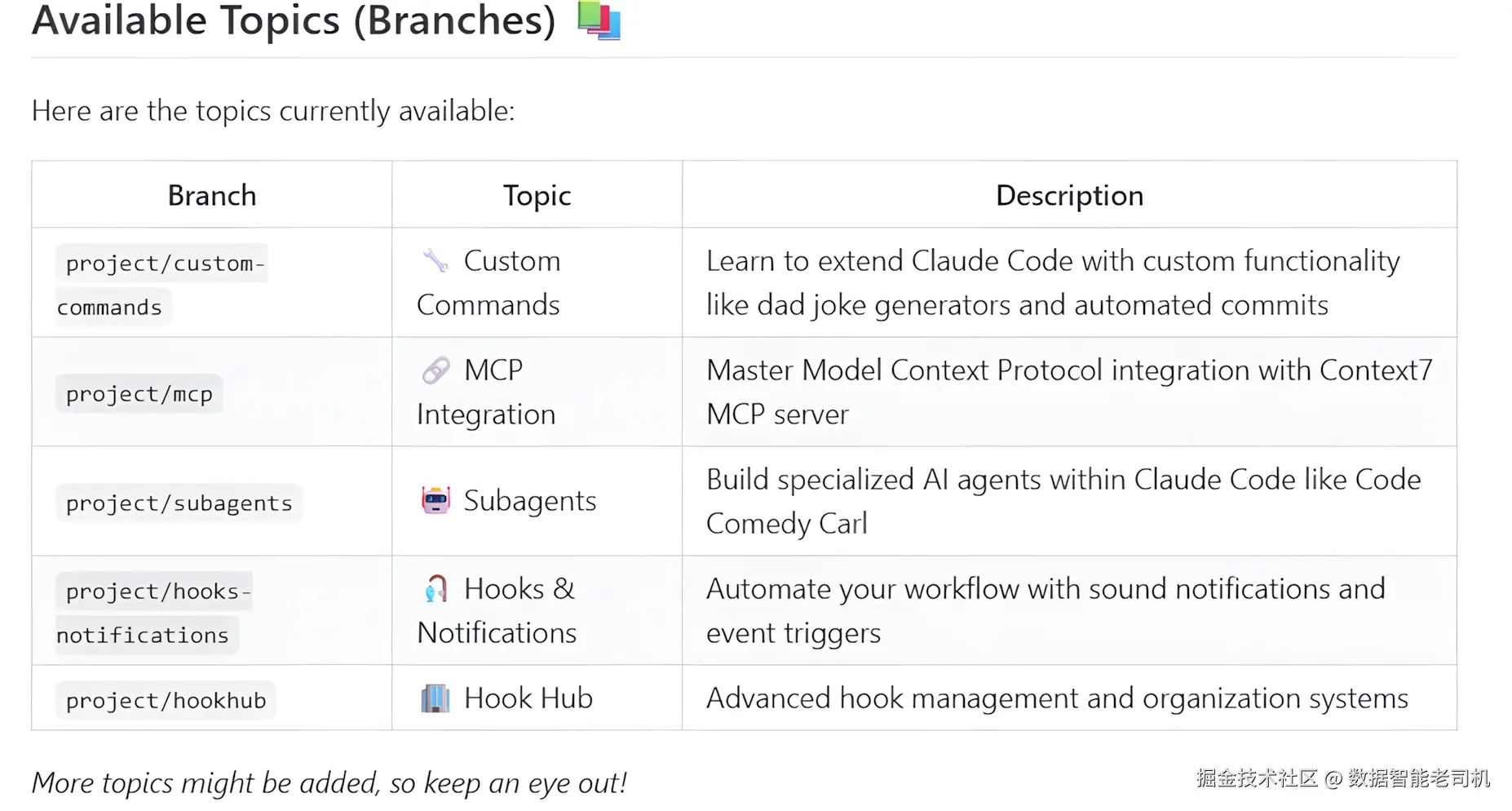The height and width of the screenshot is (811, 1512).
Task: Select the project/subagents branch code label
Action: pos(179,503)
